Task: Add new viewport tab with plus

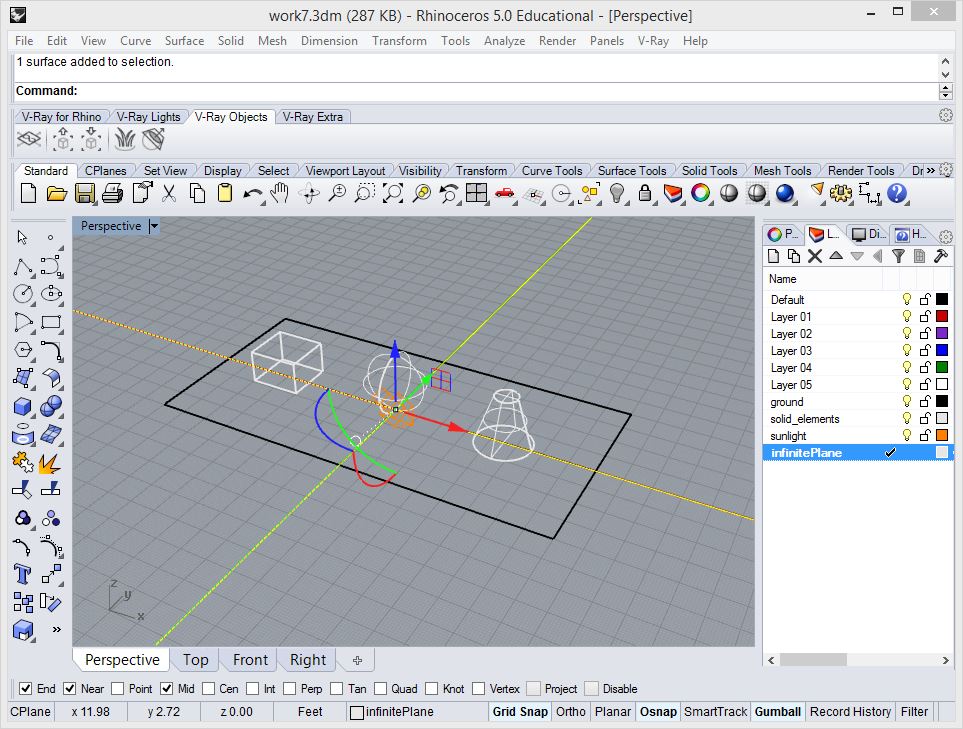Action: [x=357, y=660]
